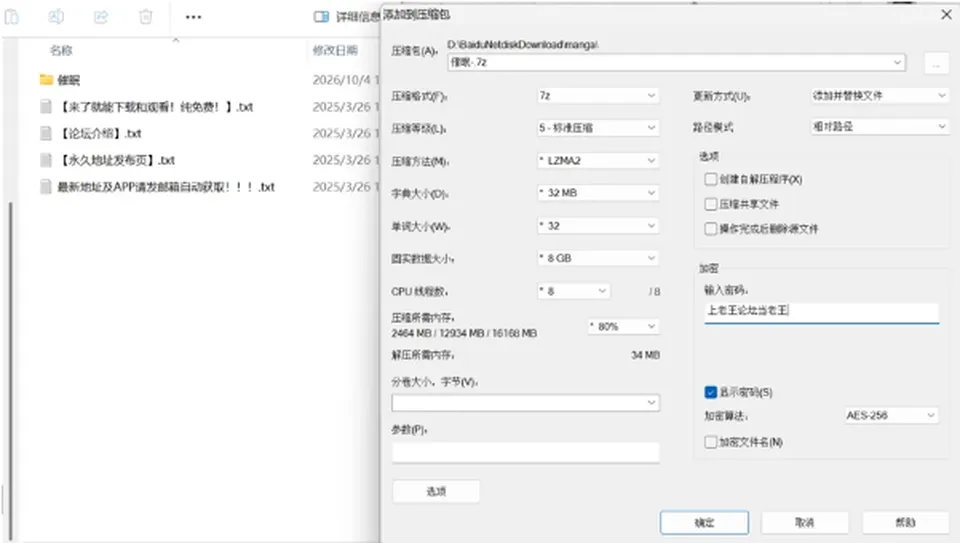
Task: Open the 固实数据大小 8 GB dropdown
Action: coord(598,258)
